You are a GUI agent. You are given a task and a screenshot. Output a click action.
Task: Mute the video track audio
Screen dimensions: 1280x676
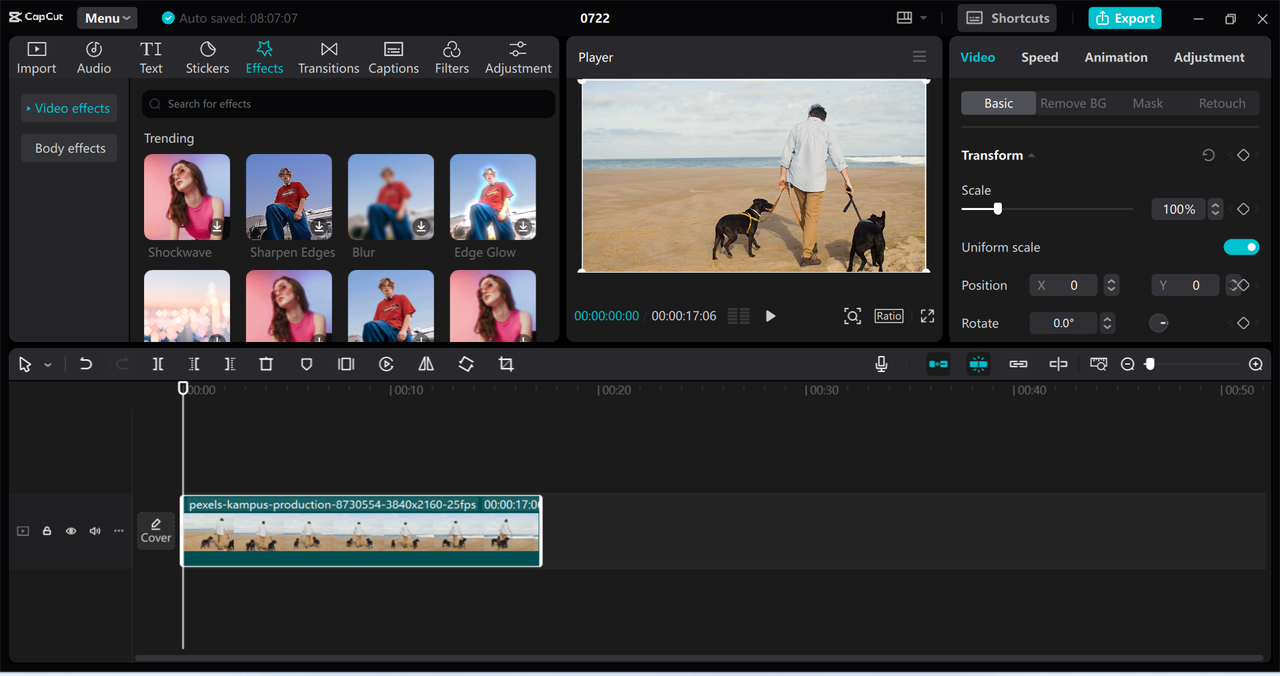tap(95, 531)
